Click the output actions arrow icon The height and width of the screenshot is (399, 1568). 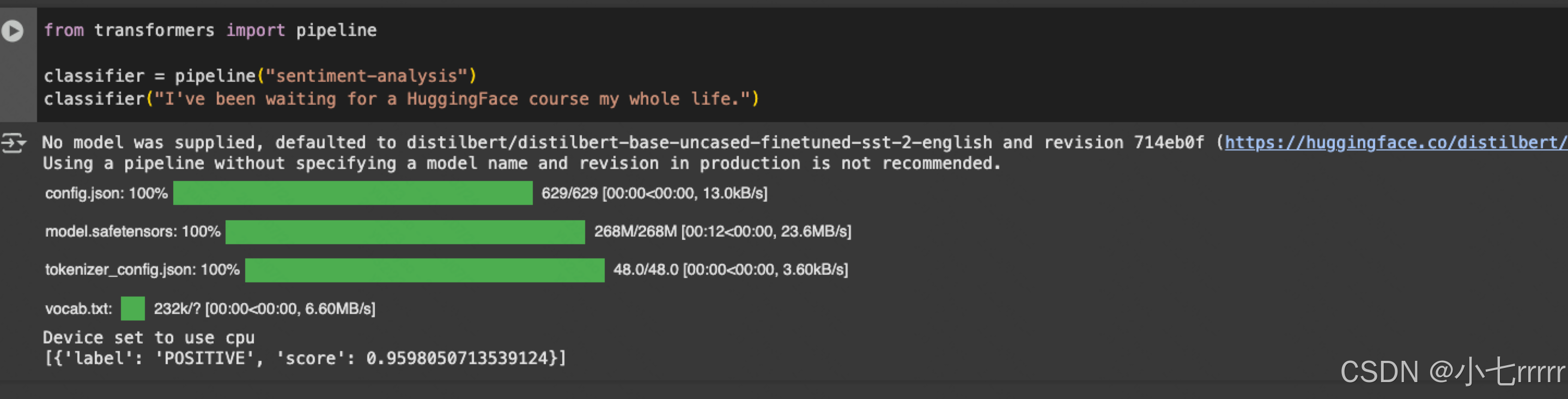13,143
